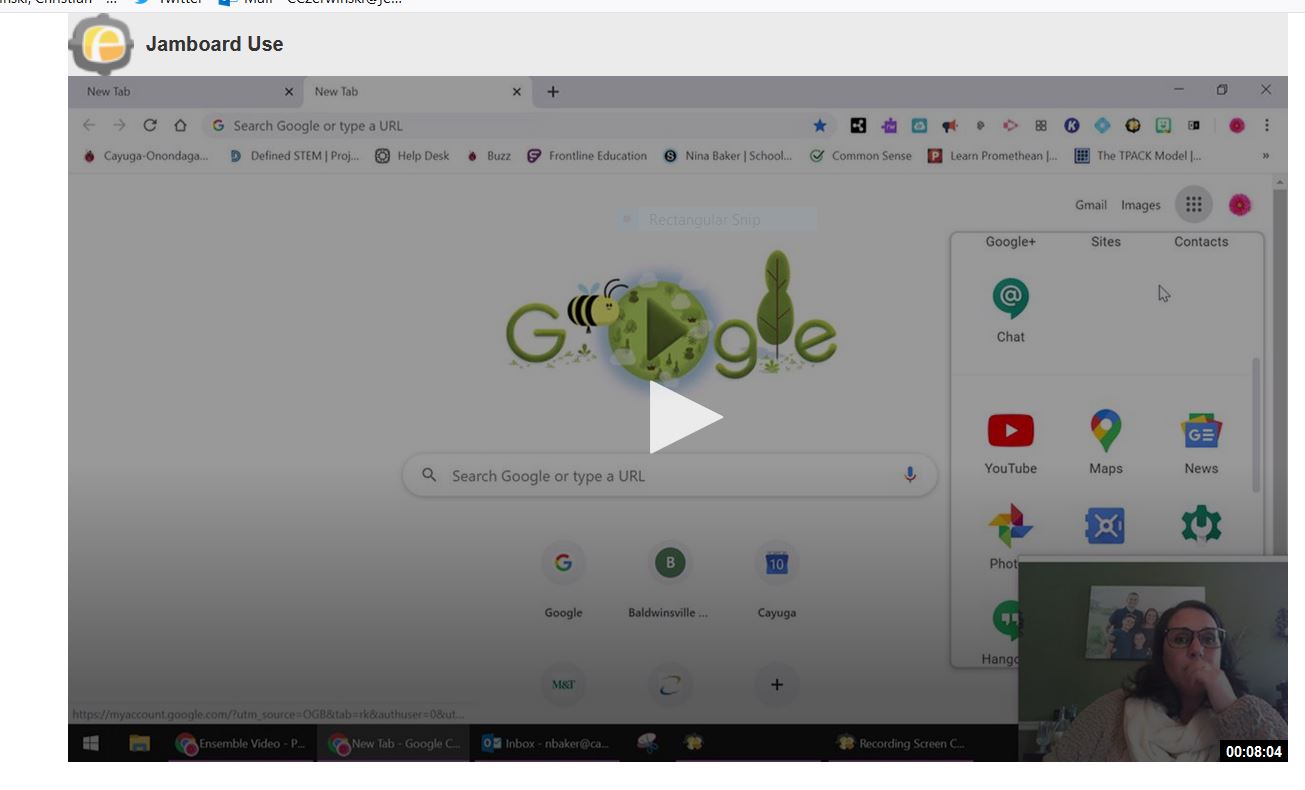Screen dimensions: 1305x790
Task: Show hidden bookmarks with the double chevron
Action: (1266, 156)
